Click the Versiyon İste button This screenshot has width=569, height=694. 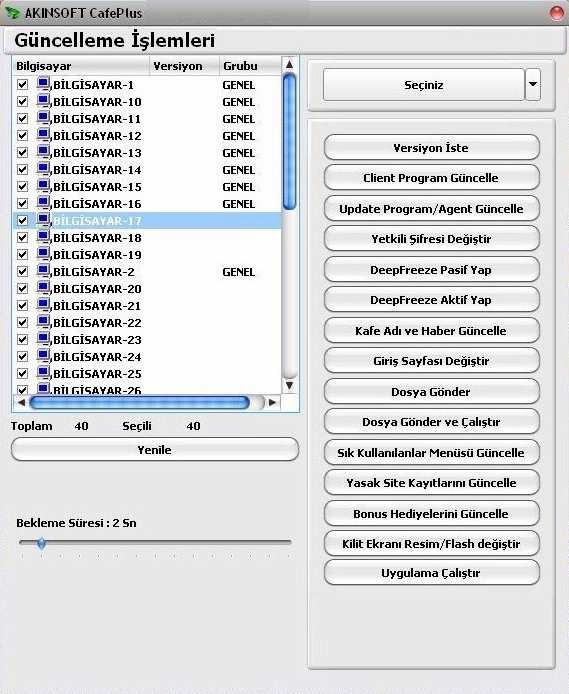pyautogui.click(x=431, y=147)
